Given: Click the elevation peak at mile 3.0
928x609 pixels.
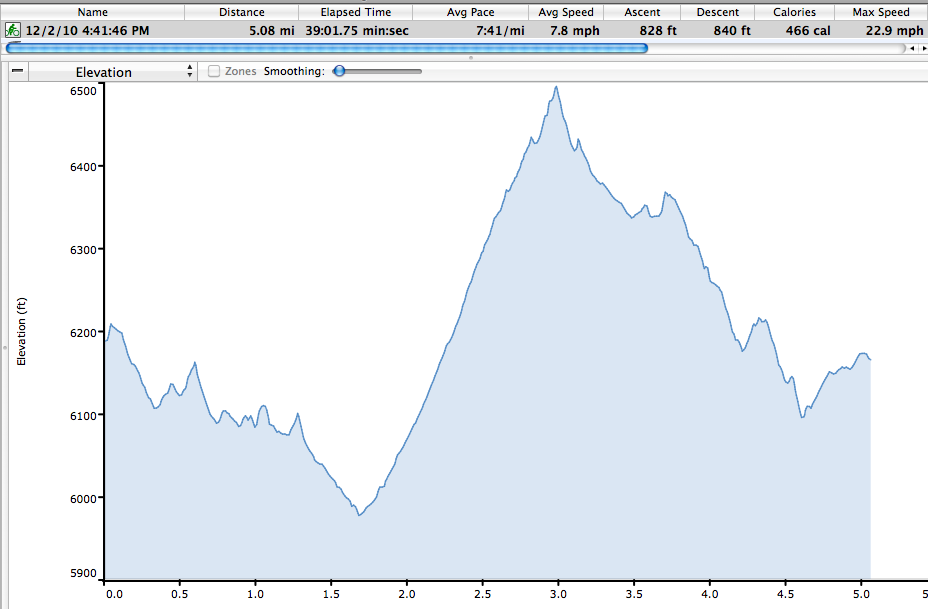Looking at the screenshot, I should (556, 87).
